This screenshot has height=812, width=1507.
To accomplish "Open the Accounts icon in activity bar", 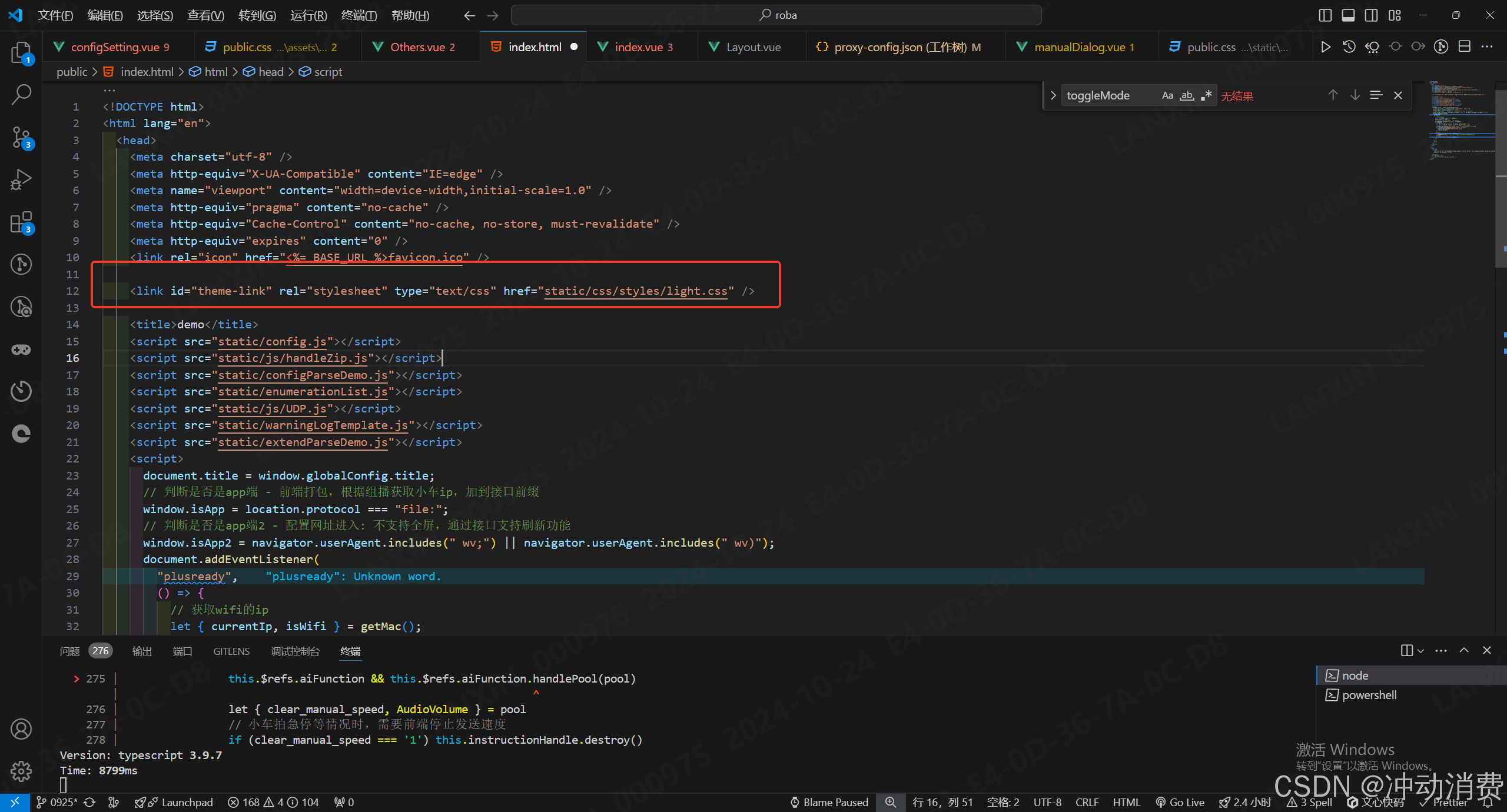I will (x=21, y=729).
